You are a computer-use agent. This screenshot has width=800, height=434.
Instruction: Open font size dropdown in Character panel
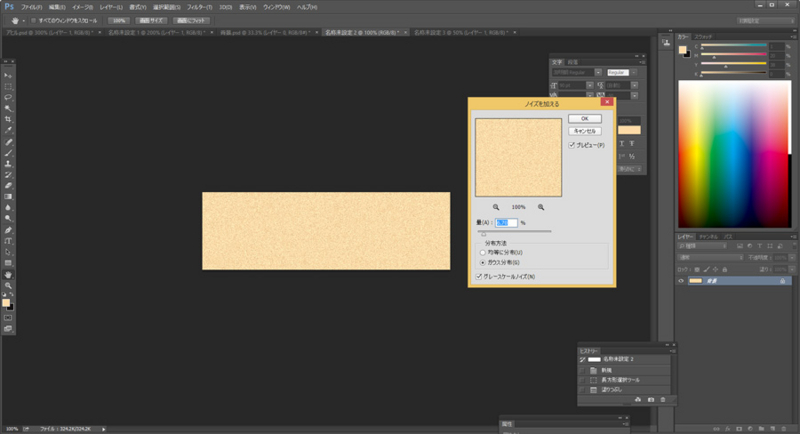pos(590,85)
